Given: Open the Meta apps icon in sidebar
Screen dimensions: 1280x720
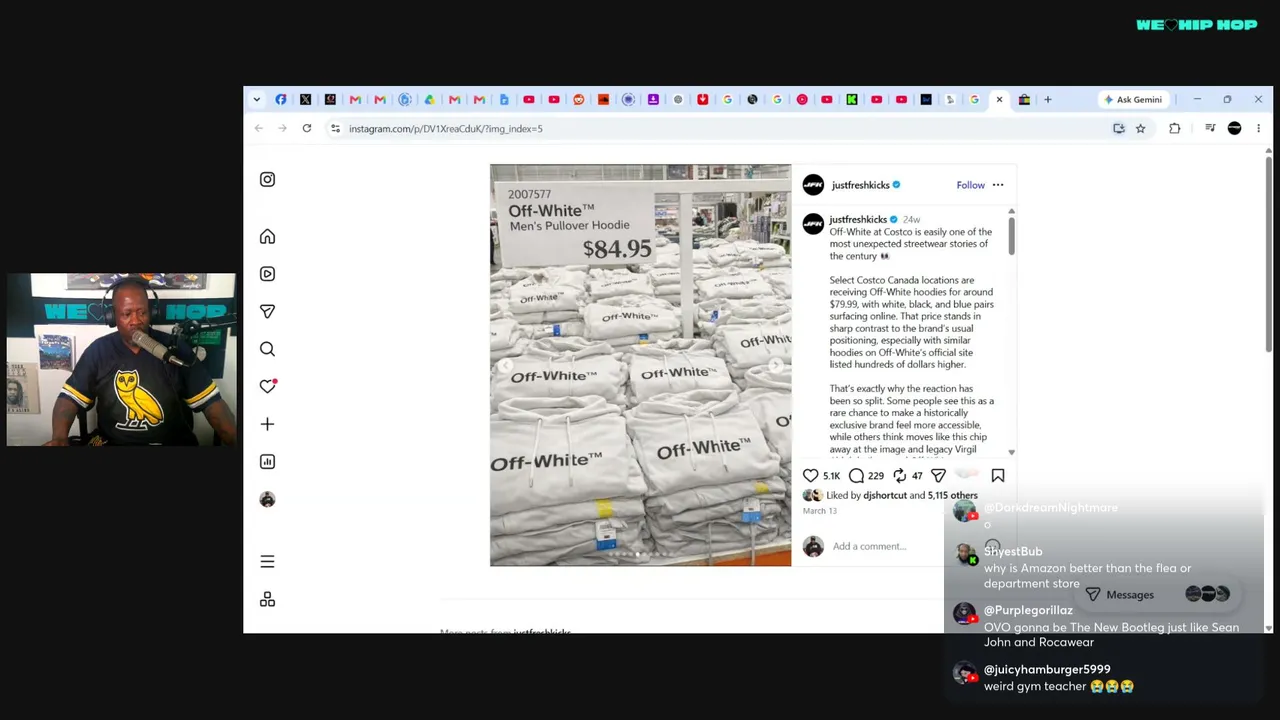Looking at the screenshot, I should pos(267,599).
